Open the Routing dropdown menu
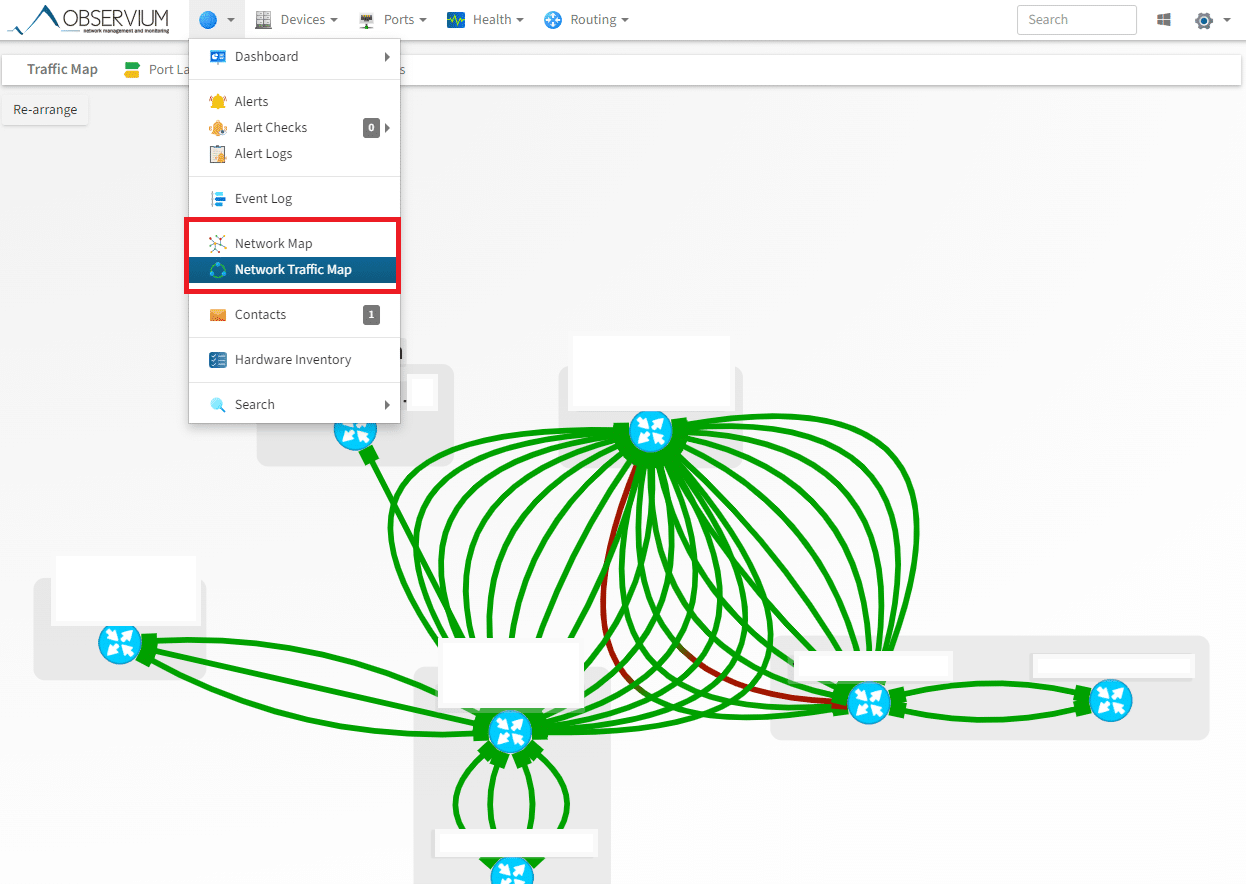The height and width of the screenshot is (884, 1246). (x=586, y=20)
